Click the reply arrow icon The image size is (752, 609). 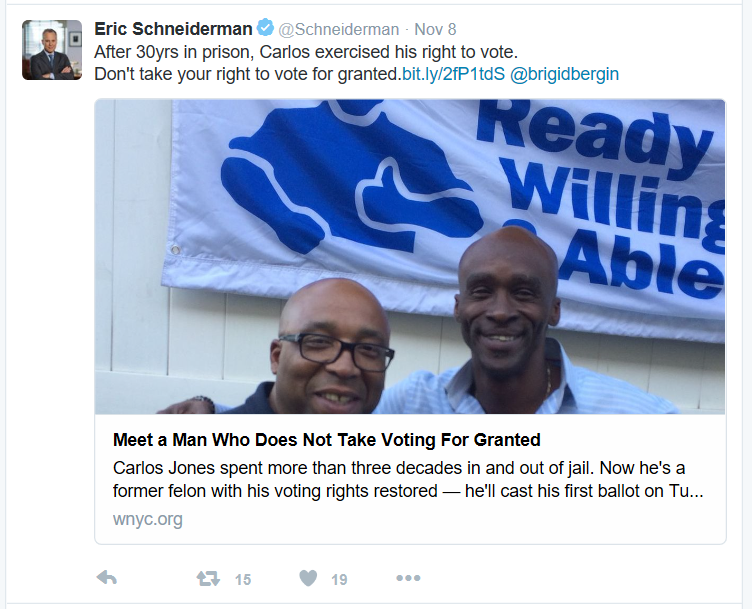click(x=107, y=578)
